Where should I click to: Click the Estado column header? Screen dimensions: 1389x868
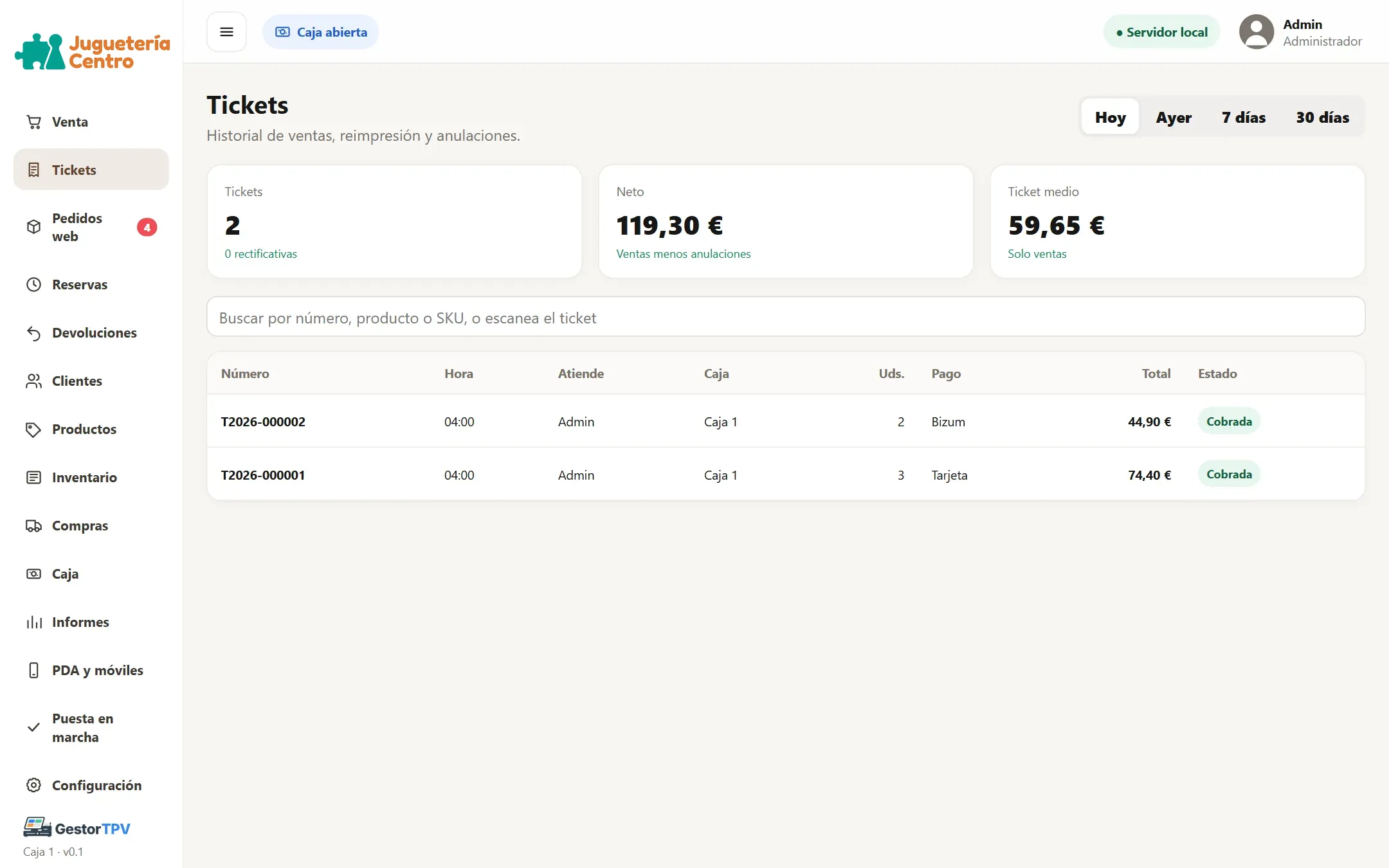(x=1217, y=374)
